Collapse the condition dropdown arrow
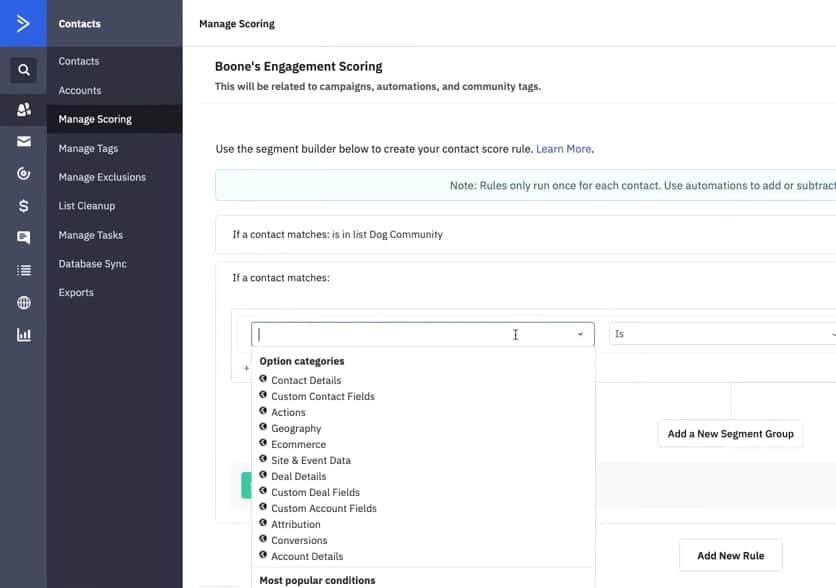Image resolution: width=836 pixels, height=588 pixels. coord(580,334)
